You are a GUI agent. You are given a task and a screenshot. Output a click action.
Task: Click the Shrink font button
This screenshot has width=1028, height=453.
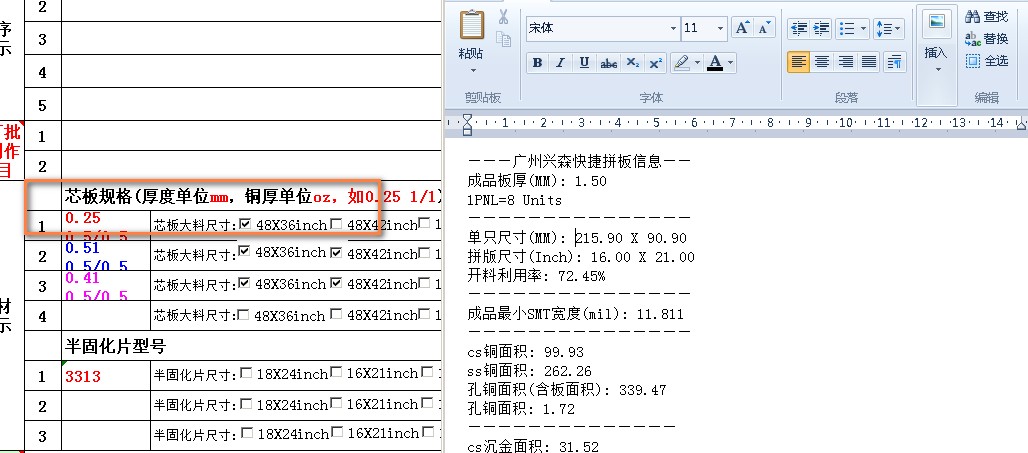tap(764, 28)
